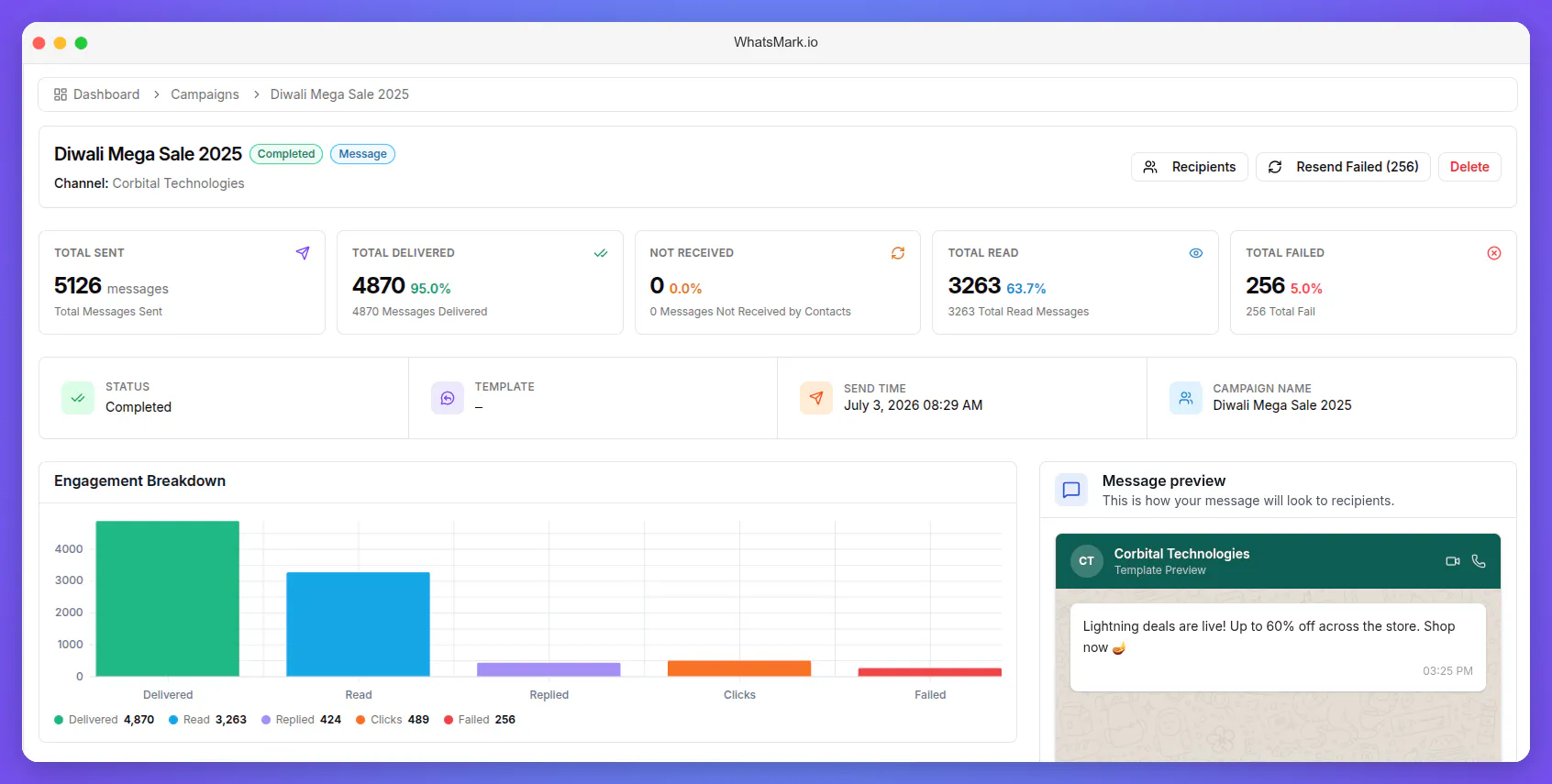Click the Replied axis label under chart
The width and height of the screenshot is (1552, 784).
pyautogui.click(x=549, y=695)
